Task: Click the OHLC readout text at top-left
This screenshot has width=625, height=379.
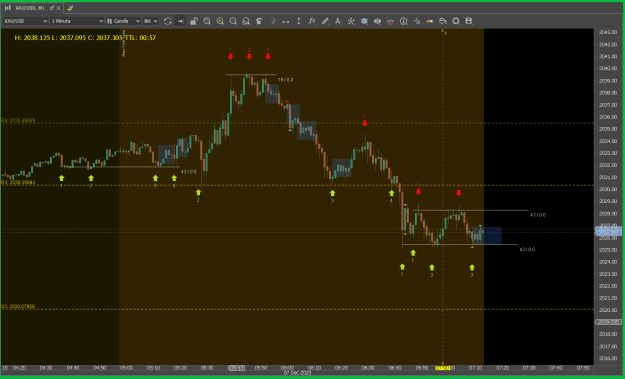Action: (x=85, y=38)
